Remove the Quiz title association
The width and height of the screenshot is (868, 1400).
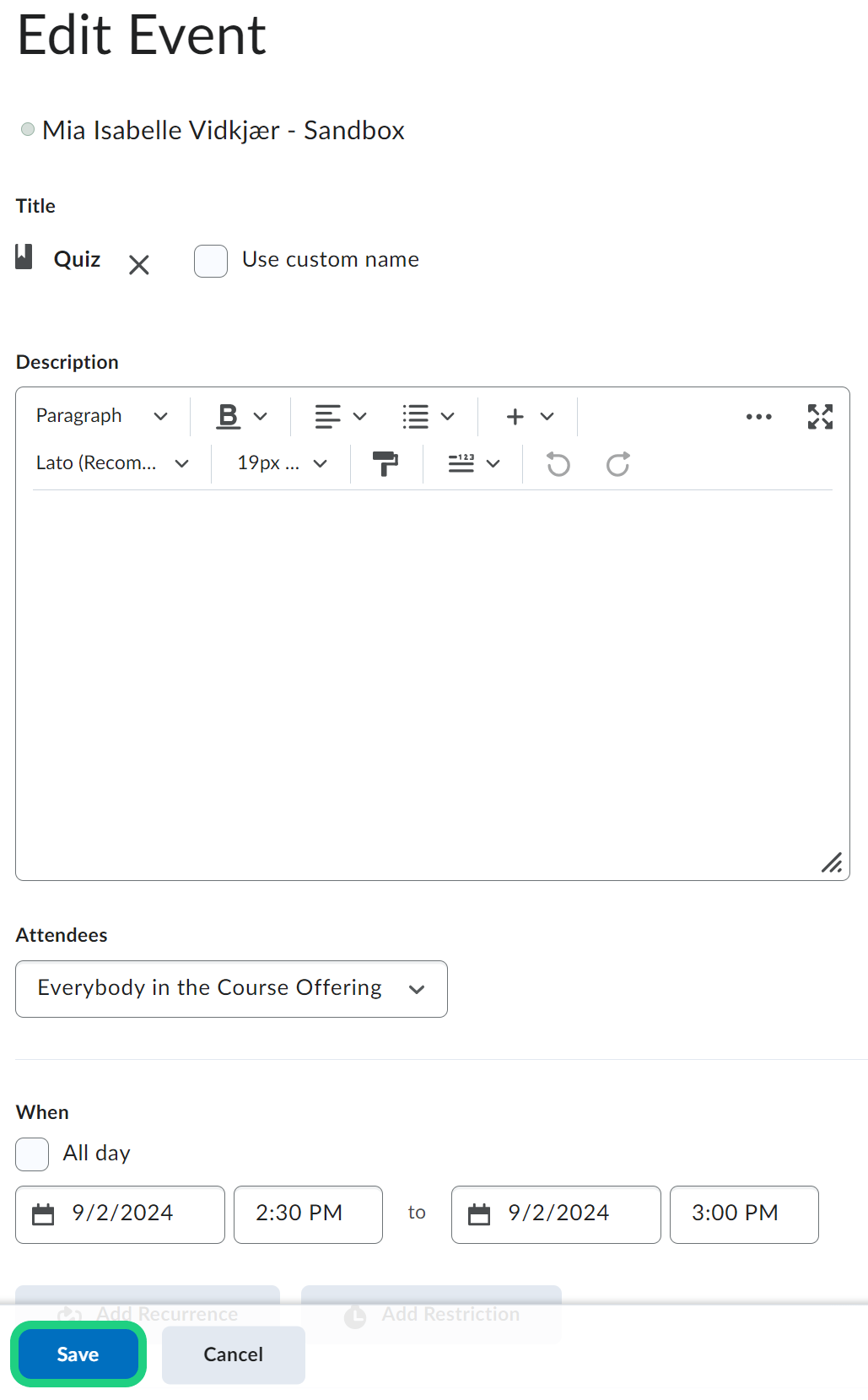tap(139, 265)
